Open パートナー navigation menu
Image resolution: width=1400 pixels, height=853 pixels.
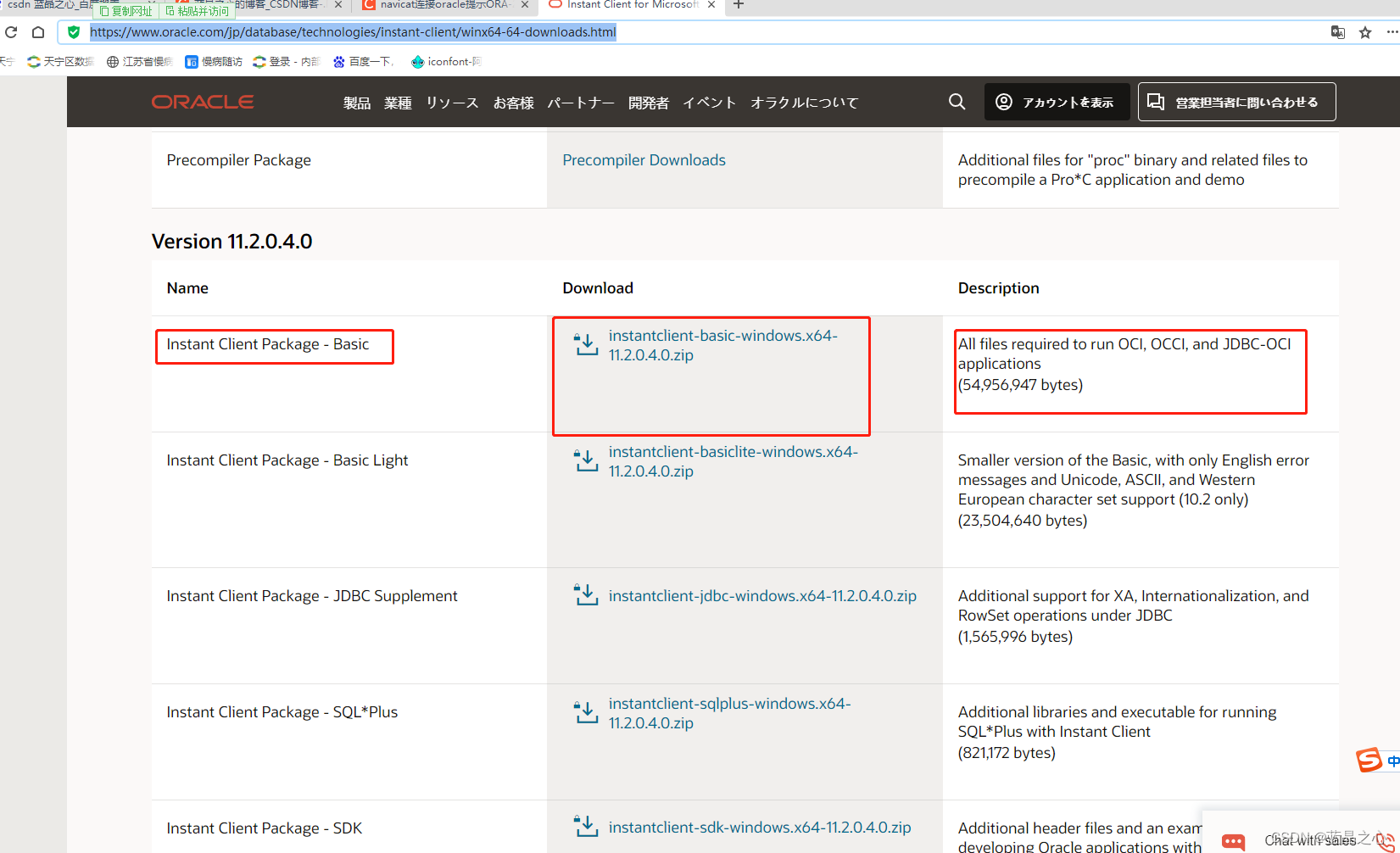(x=581, y=103)
